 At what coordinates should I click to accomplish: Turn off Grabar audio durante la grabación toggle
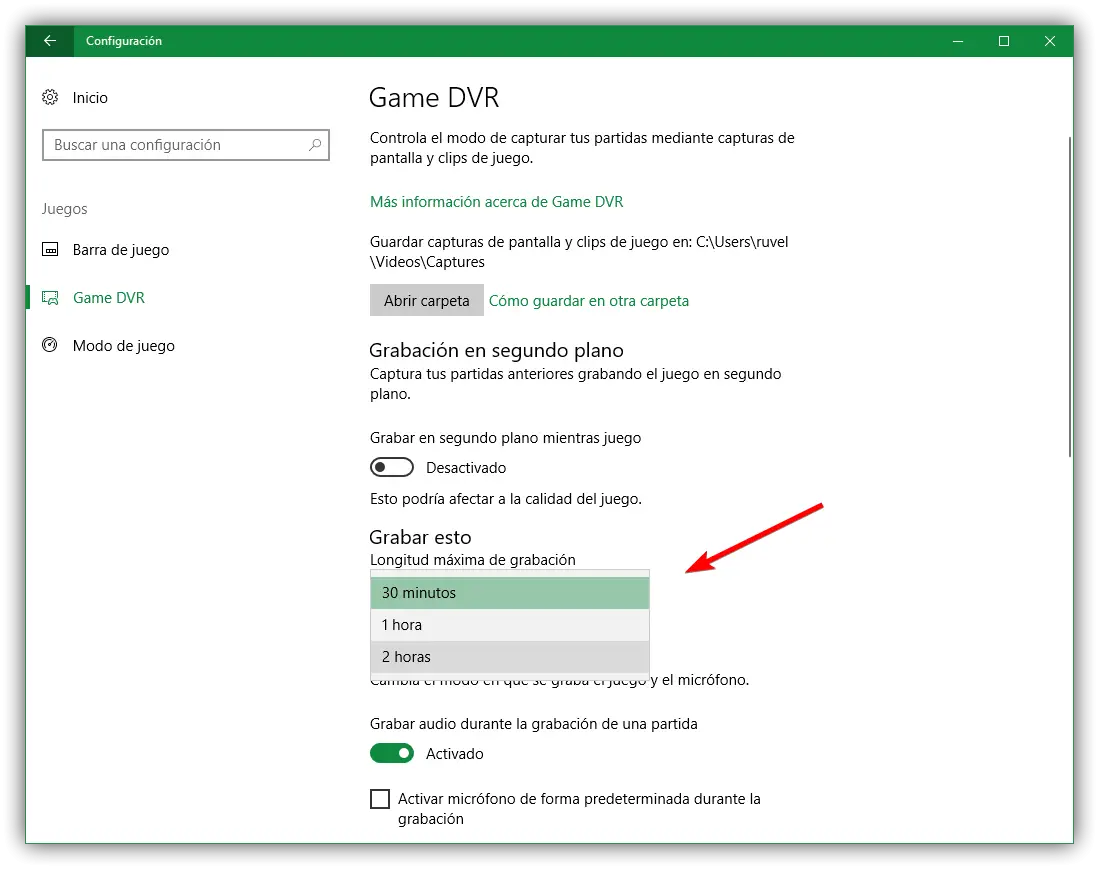[392, 753]
